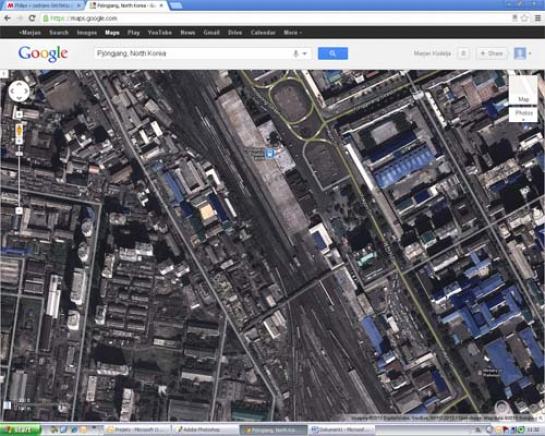Open Drive in the Google bar
This screenshot has height=436, width=545.
tap(235, 33)
